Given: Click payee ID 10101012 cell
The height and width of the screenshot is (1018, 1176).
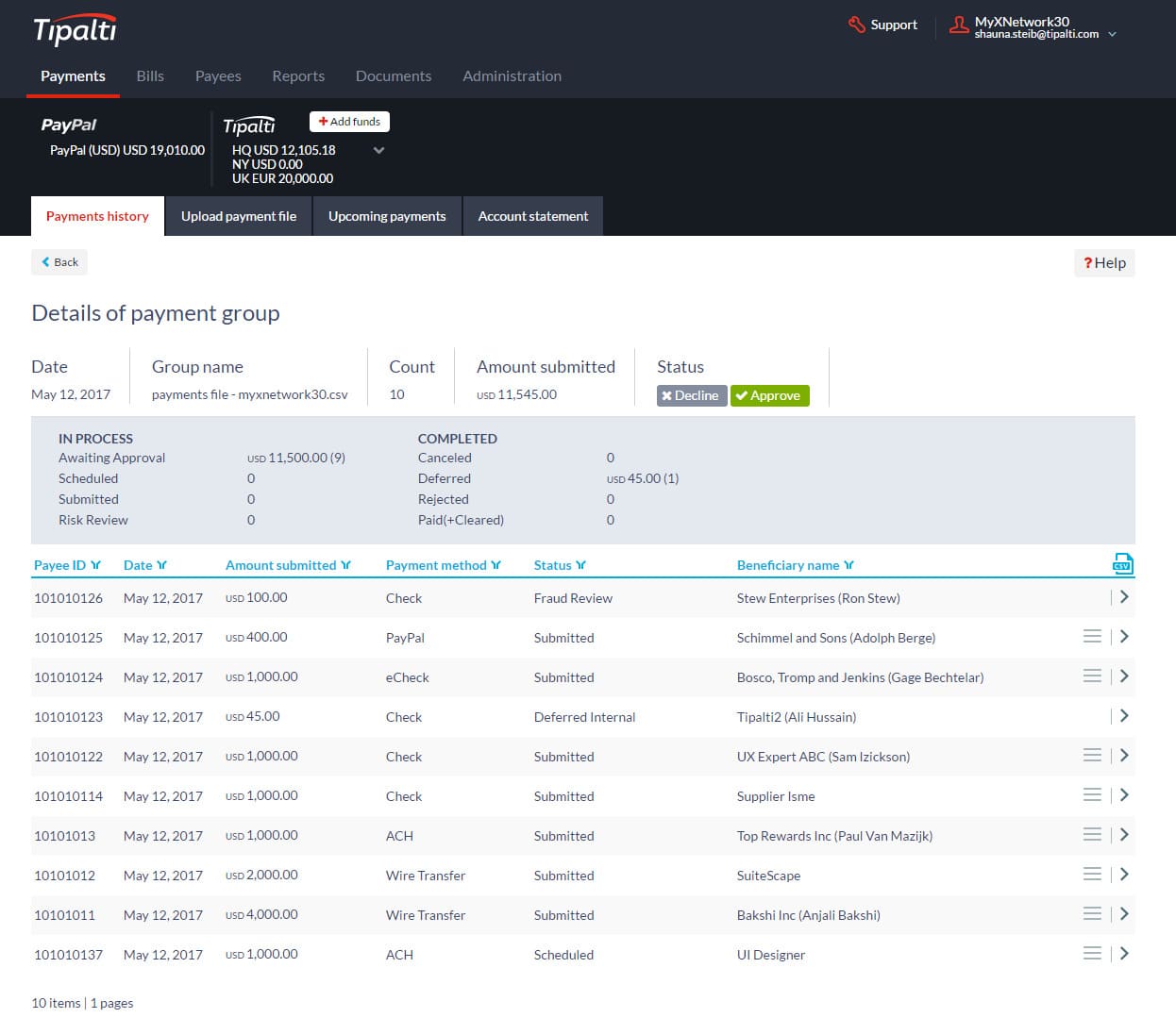Looking at the screenshot, I should [64, 876].
